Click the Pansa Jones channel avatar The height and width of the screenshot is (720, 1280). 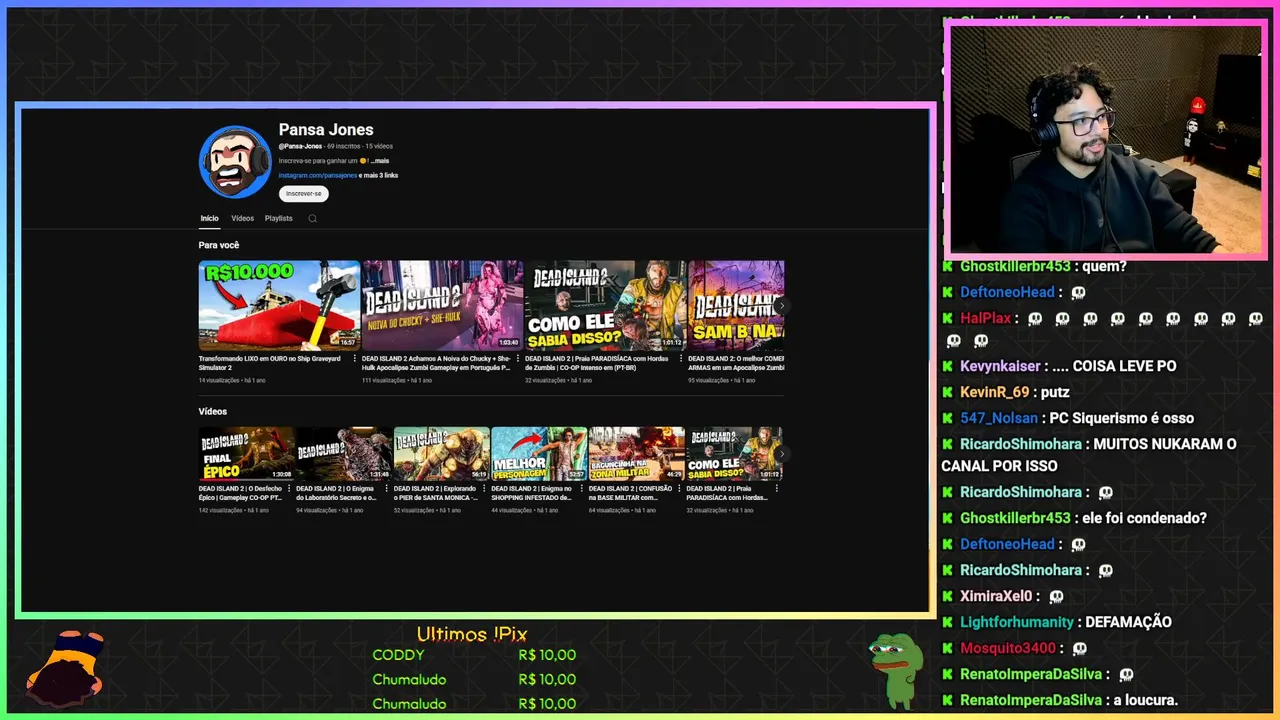pyautogui.click(x=235, y=162)
